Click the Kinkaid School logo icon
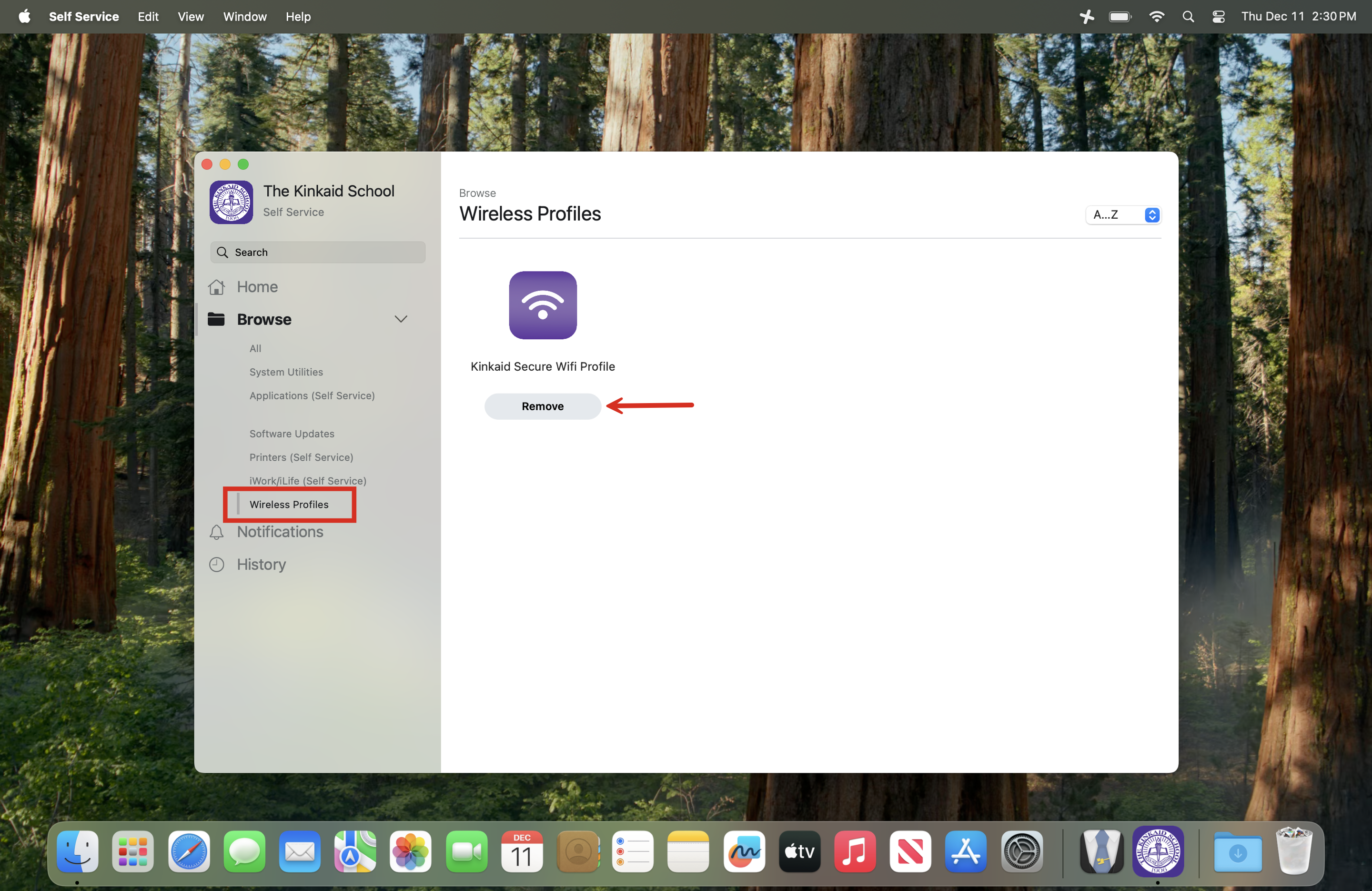Image resolution: width=1372 pixels, height=891 pixels. click(x=231, y=202)
